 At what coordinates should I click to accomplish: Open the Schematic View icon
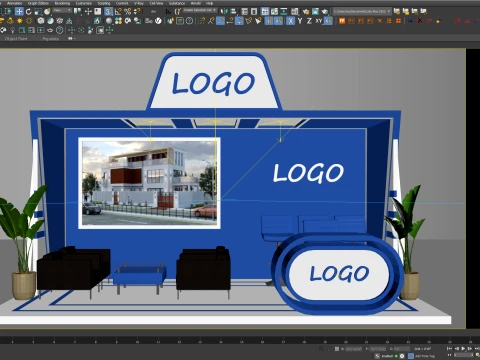(284, 12)
